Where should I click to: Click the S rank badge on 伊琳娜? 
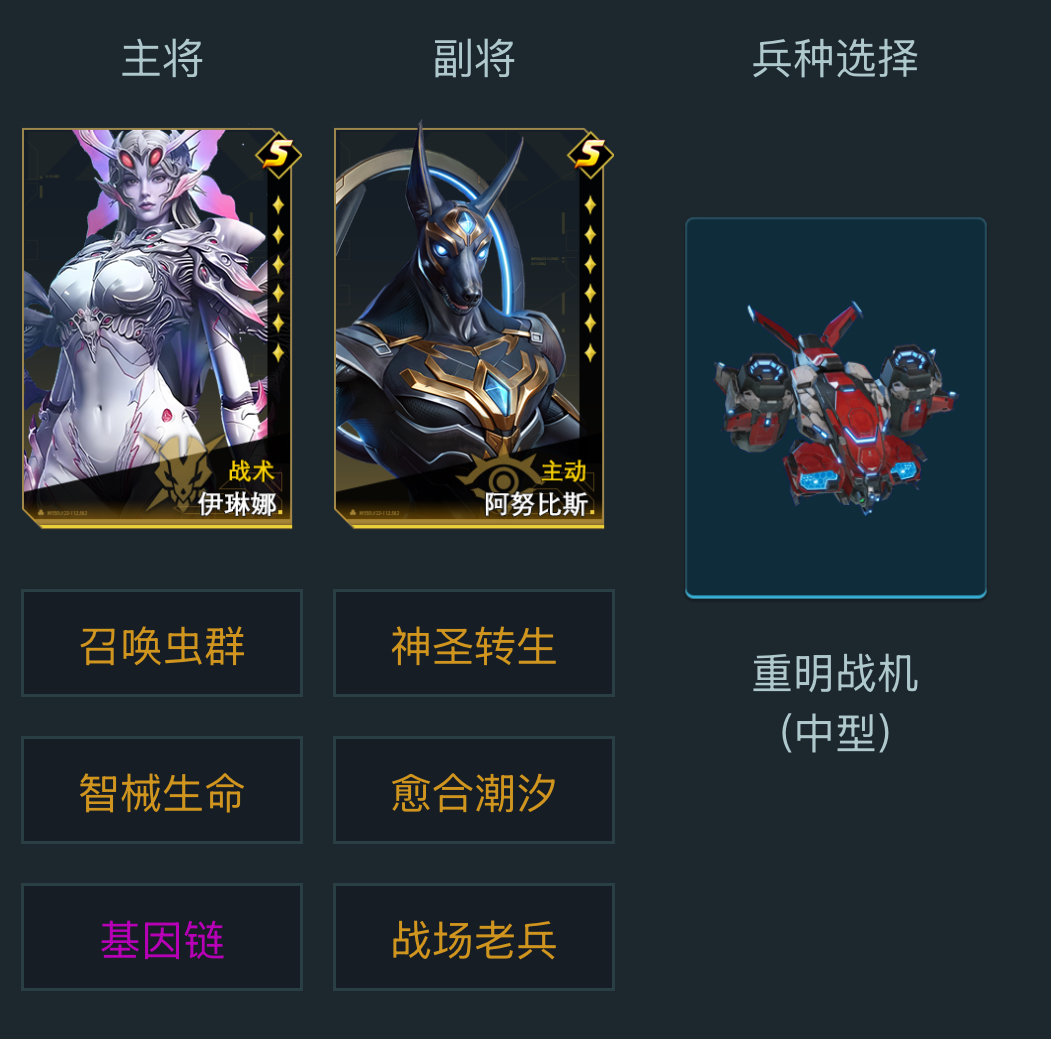278,155
